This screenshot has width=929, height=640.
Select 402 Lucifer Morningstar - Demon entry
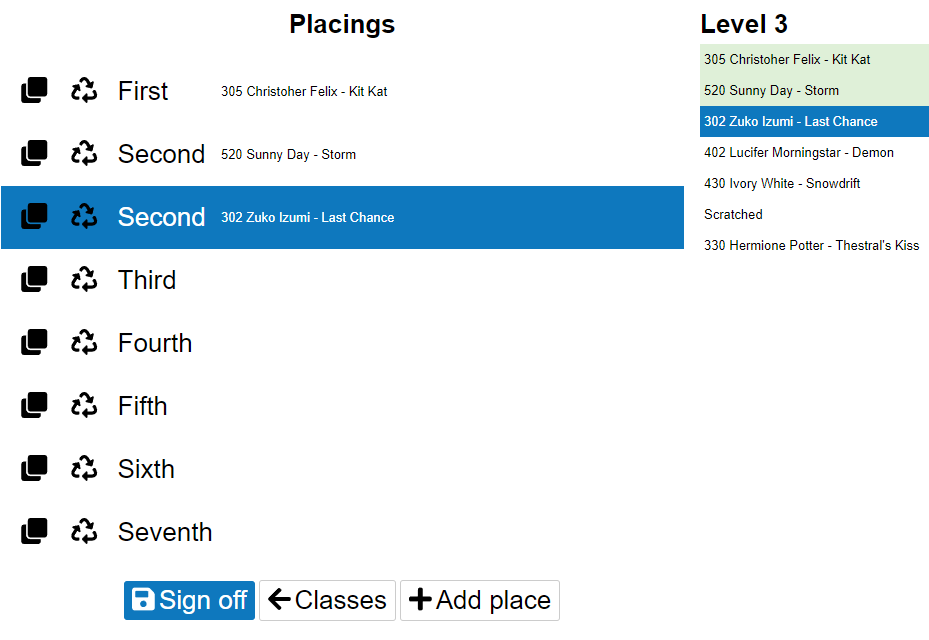(x=798, y=152)
